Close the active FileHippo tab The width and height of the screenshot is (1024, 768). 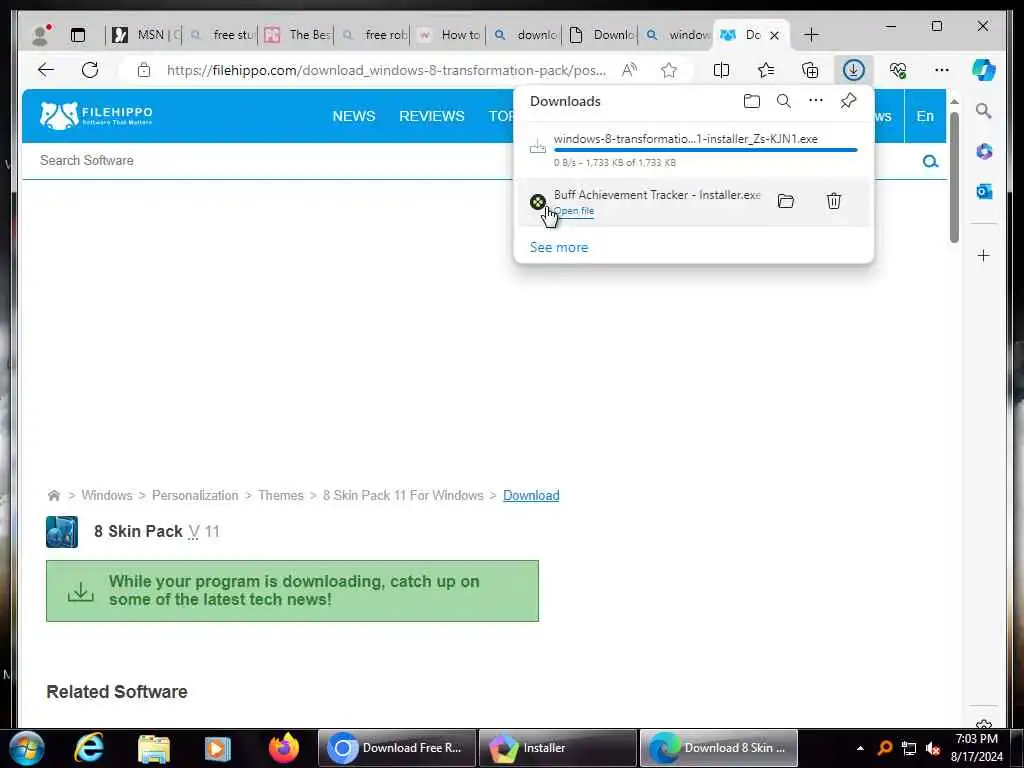[x=775, y=35]
